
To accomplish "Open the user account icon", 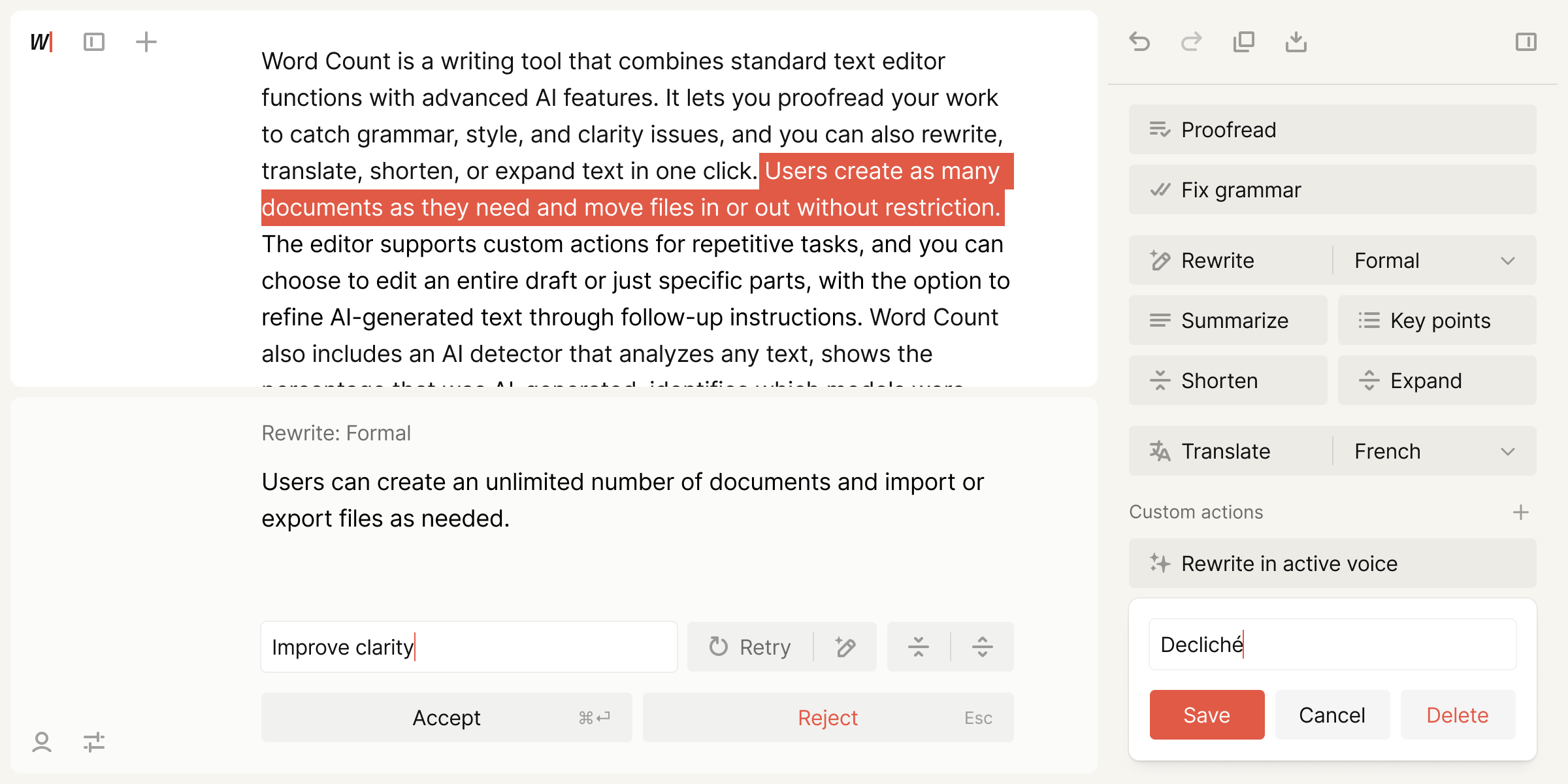I will 42,742.
